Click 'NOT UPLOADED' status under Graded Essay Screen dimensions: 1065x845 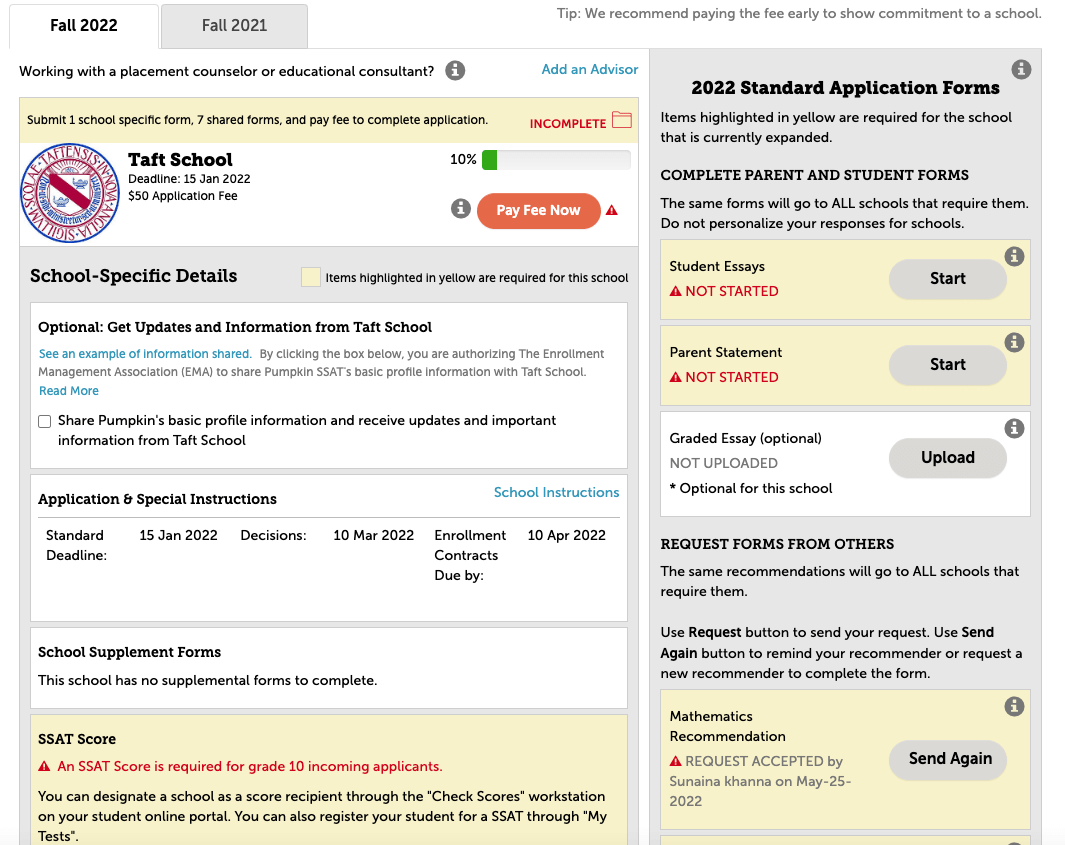tap(723, 463)
